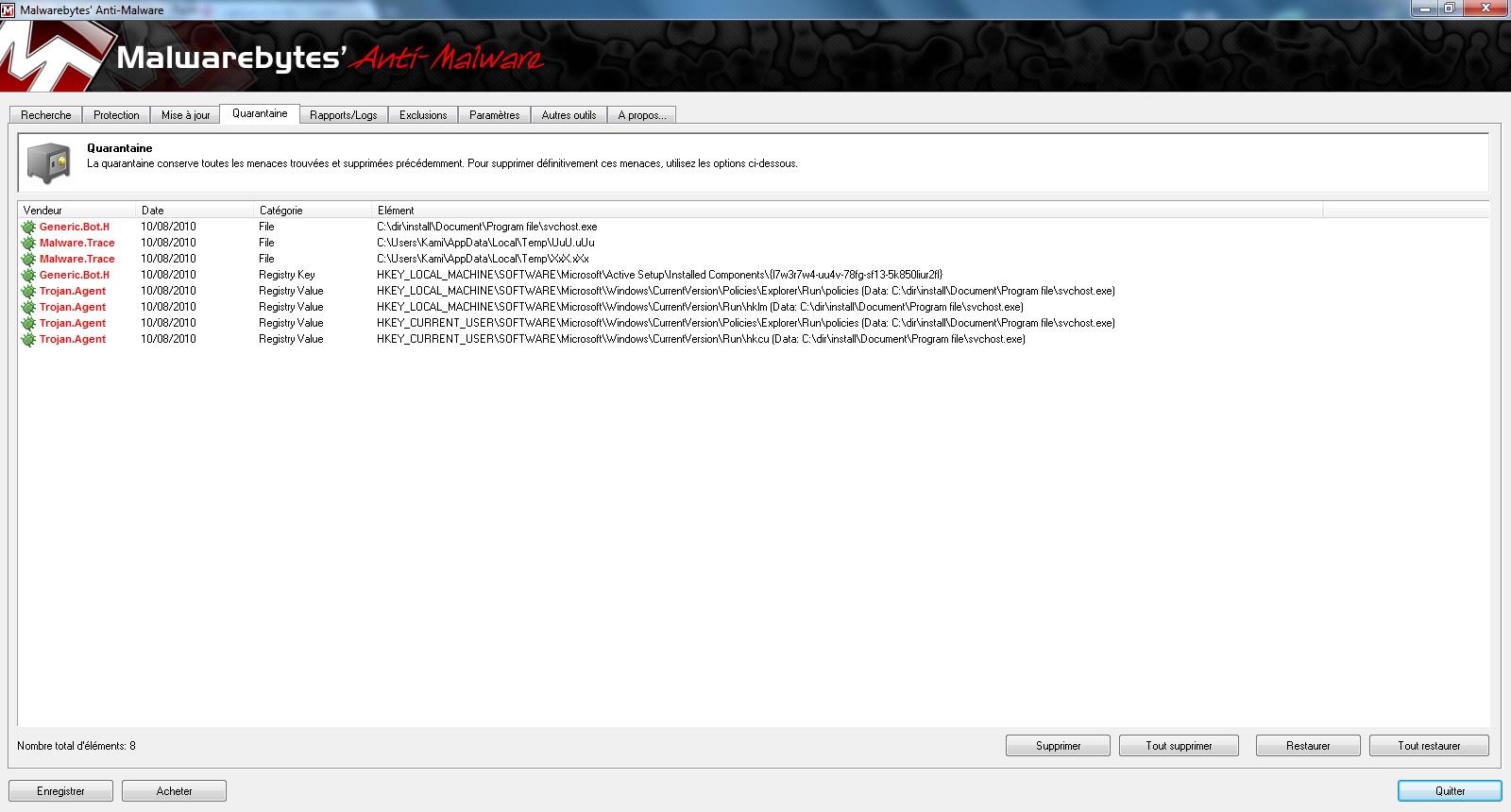
Task: Click bug icon of HKCU Policies Explorer Run row
Action: pyautogui.click(x=28, y=323)
